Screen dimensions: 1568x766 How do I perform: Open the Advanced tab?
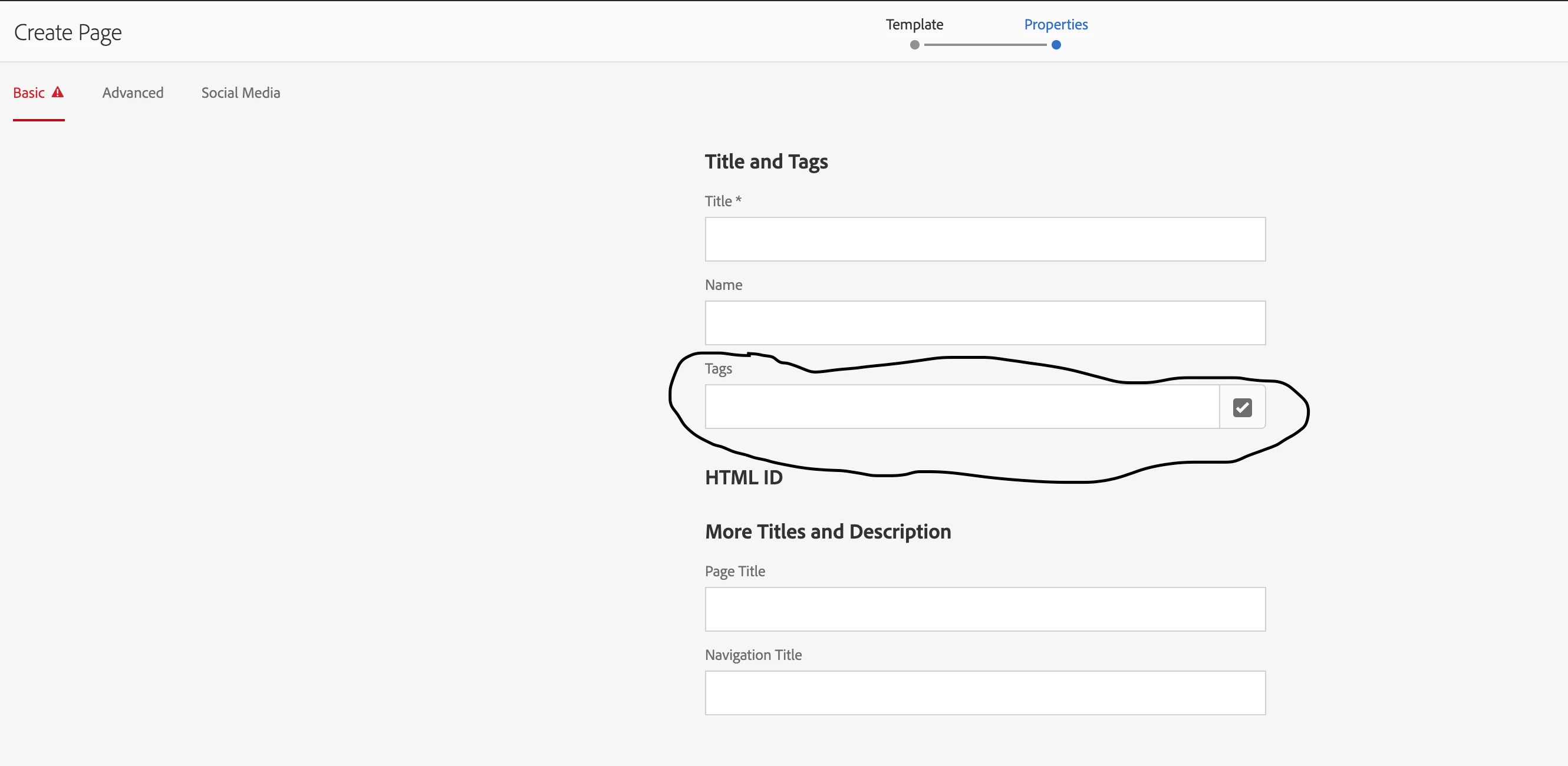(133, 93)
